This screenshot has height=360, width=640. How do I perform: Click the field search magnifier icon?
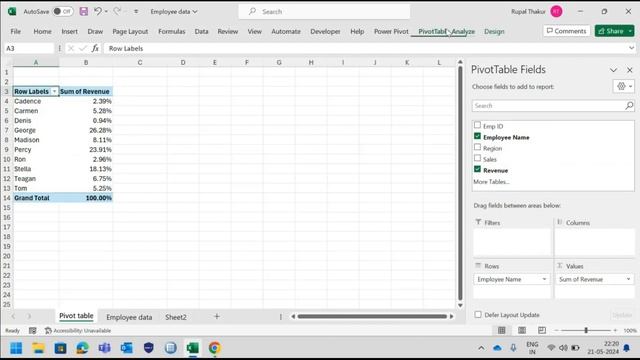(x=629, y=106)
